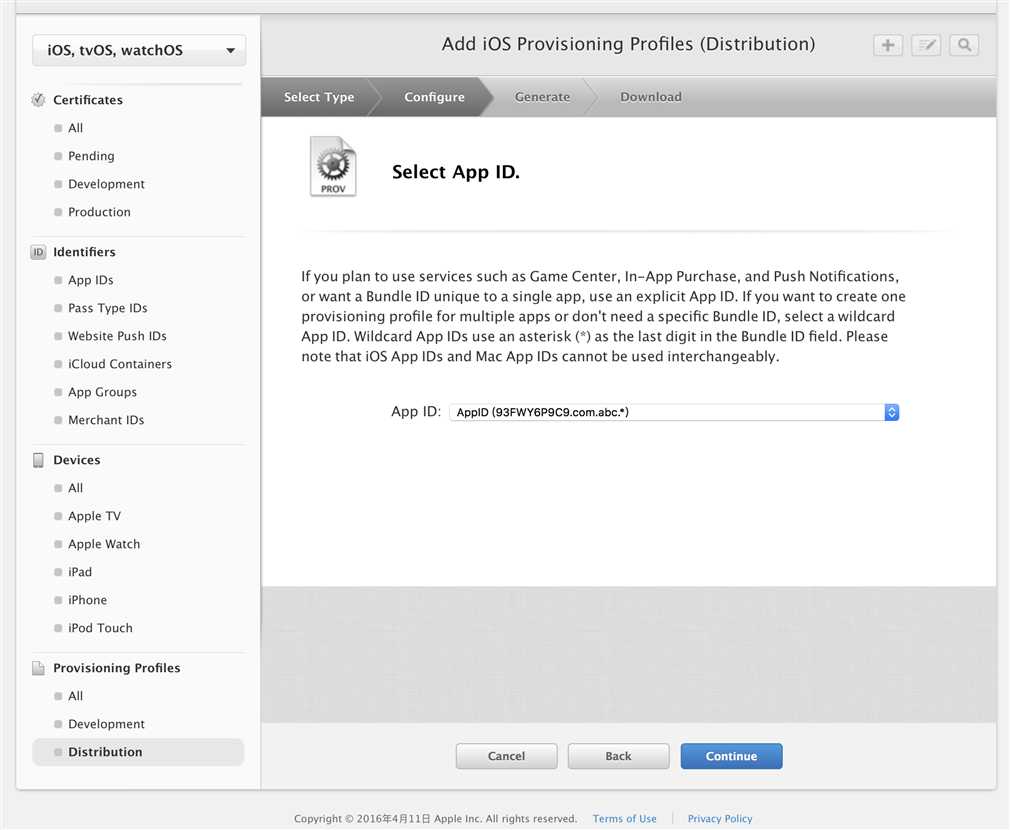The width and height of the screenshot is (1010, 830).
Task: Open the App ID selection dropdown
Action: pyautogui.click(x=674, y=412)
